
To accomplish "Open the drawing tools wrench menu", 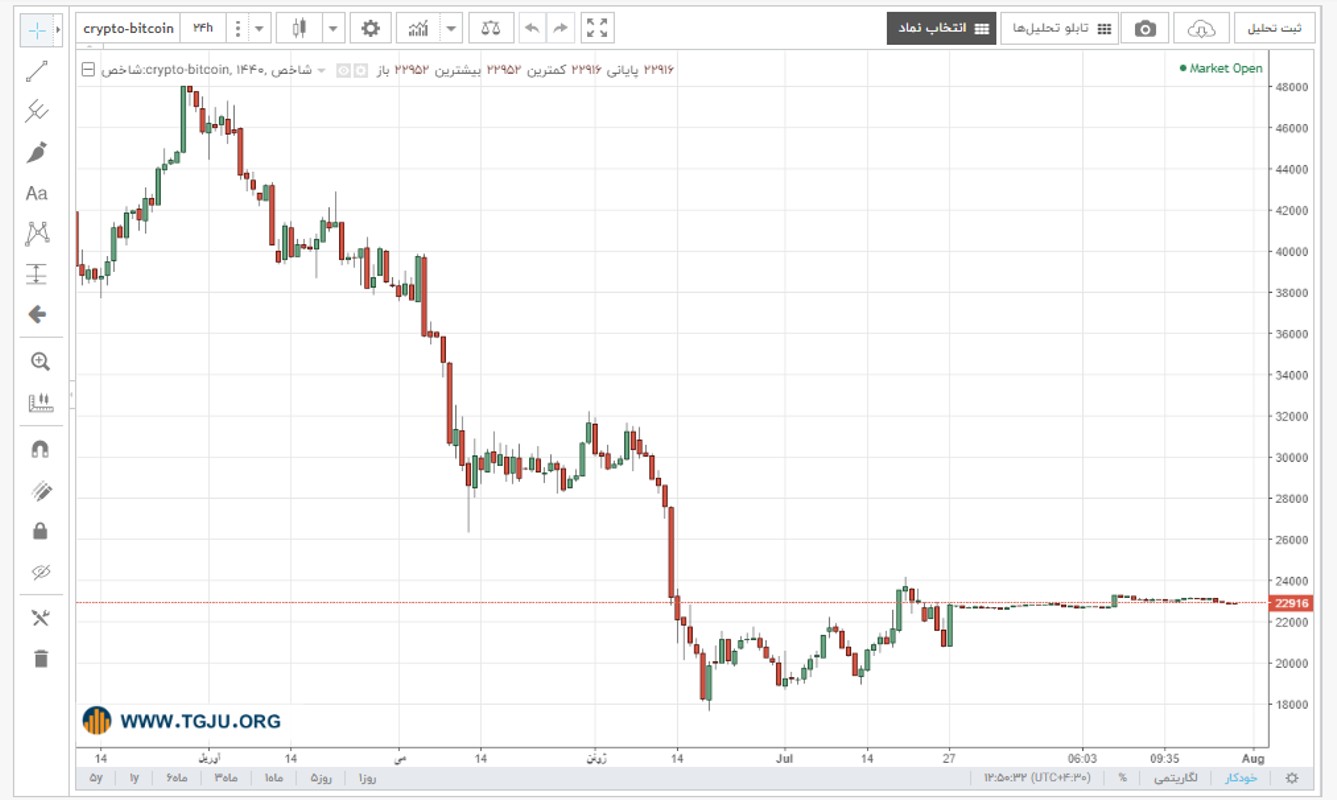I will click(40, 618).
